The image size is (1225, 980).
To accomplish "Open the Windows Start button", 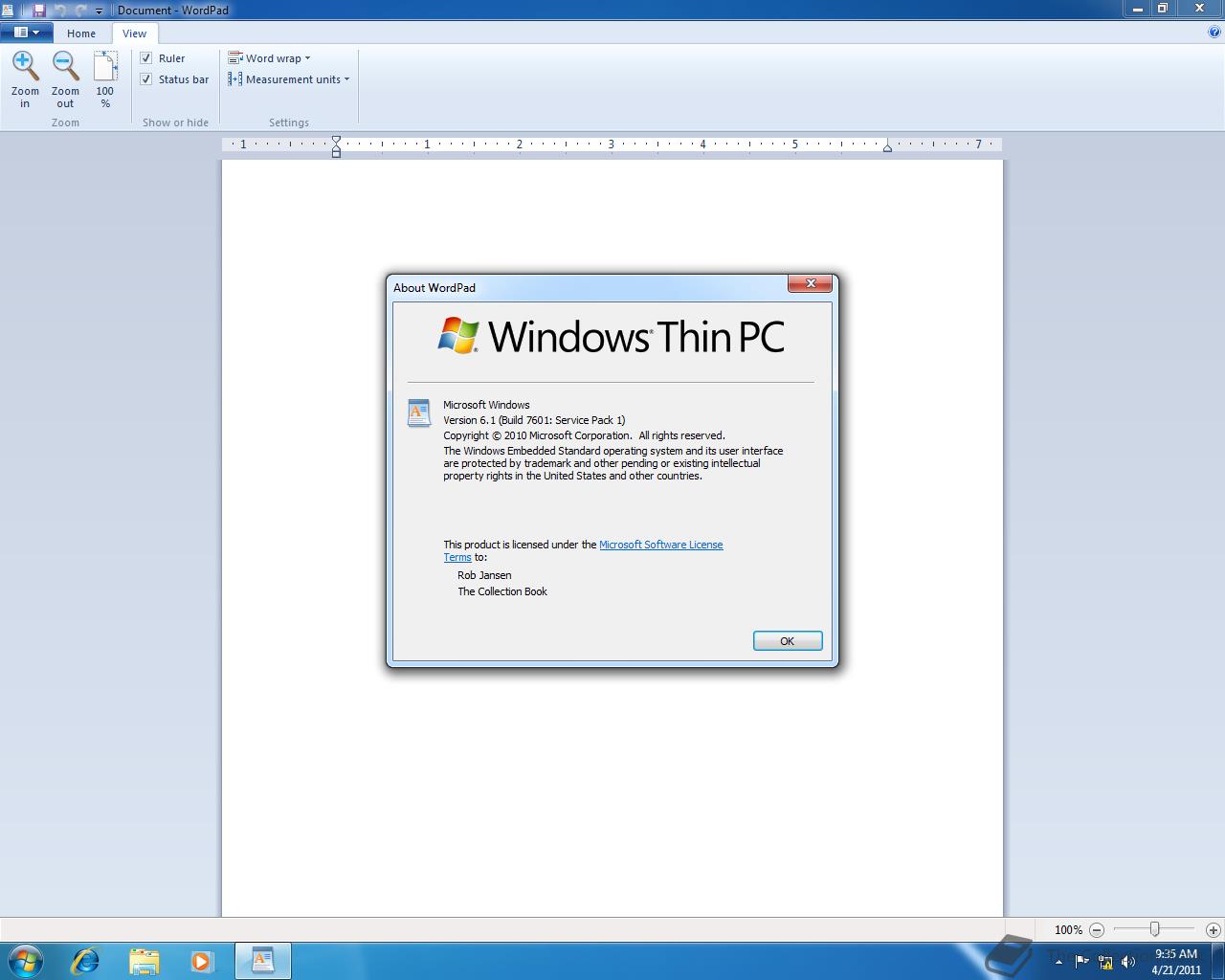I will pyautogui.click(x=26, y=960).
